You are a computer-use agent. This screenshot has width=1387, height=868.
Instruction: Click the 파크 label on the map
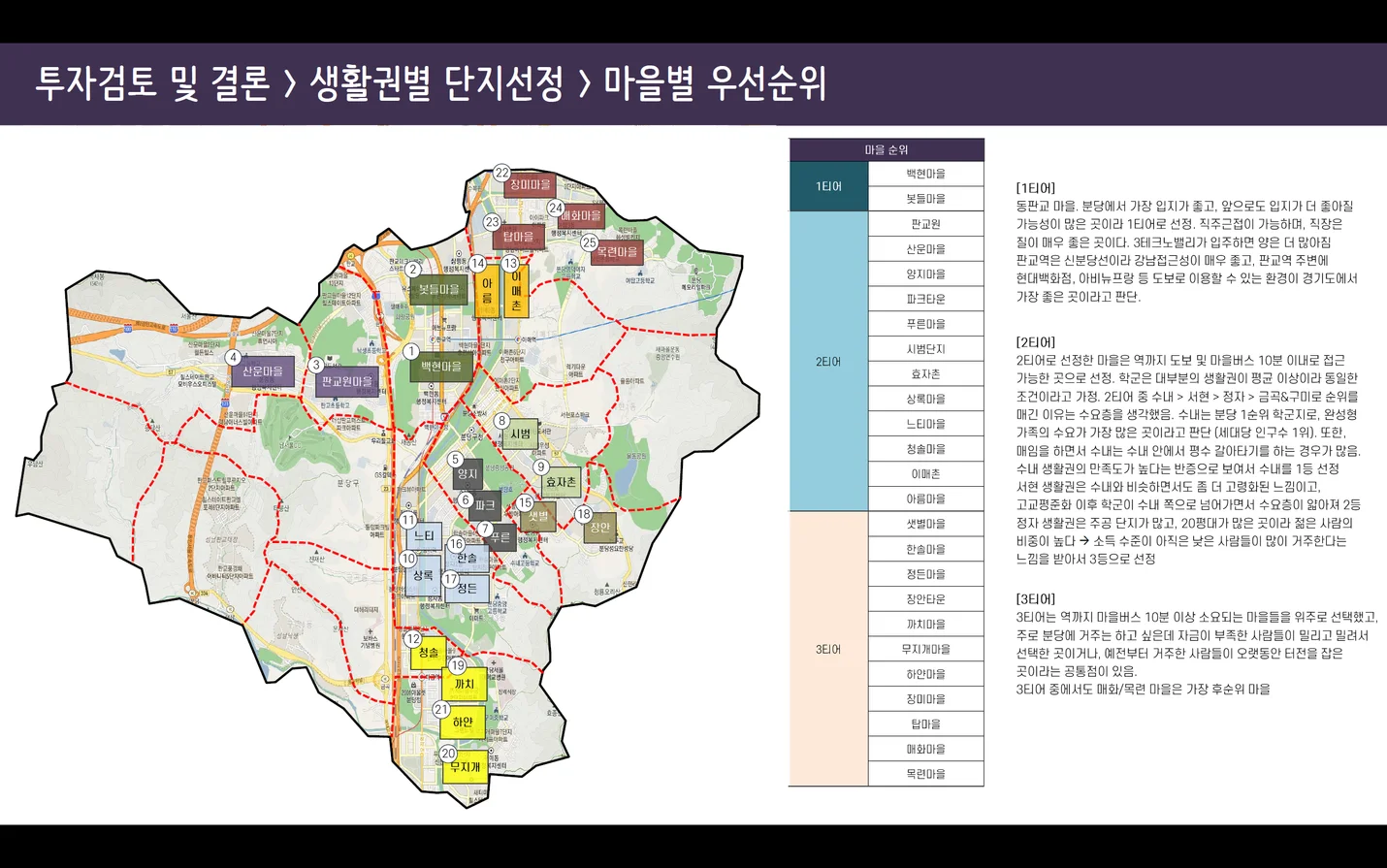click(x=485, y=505)
